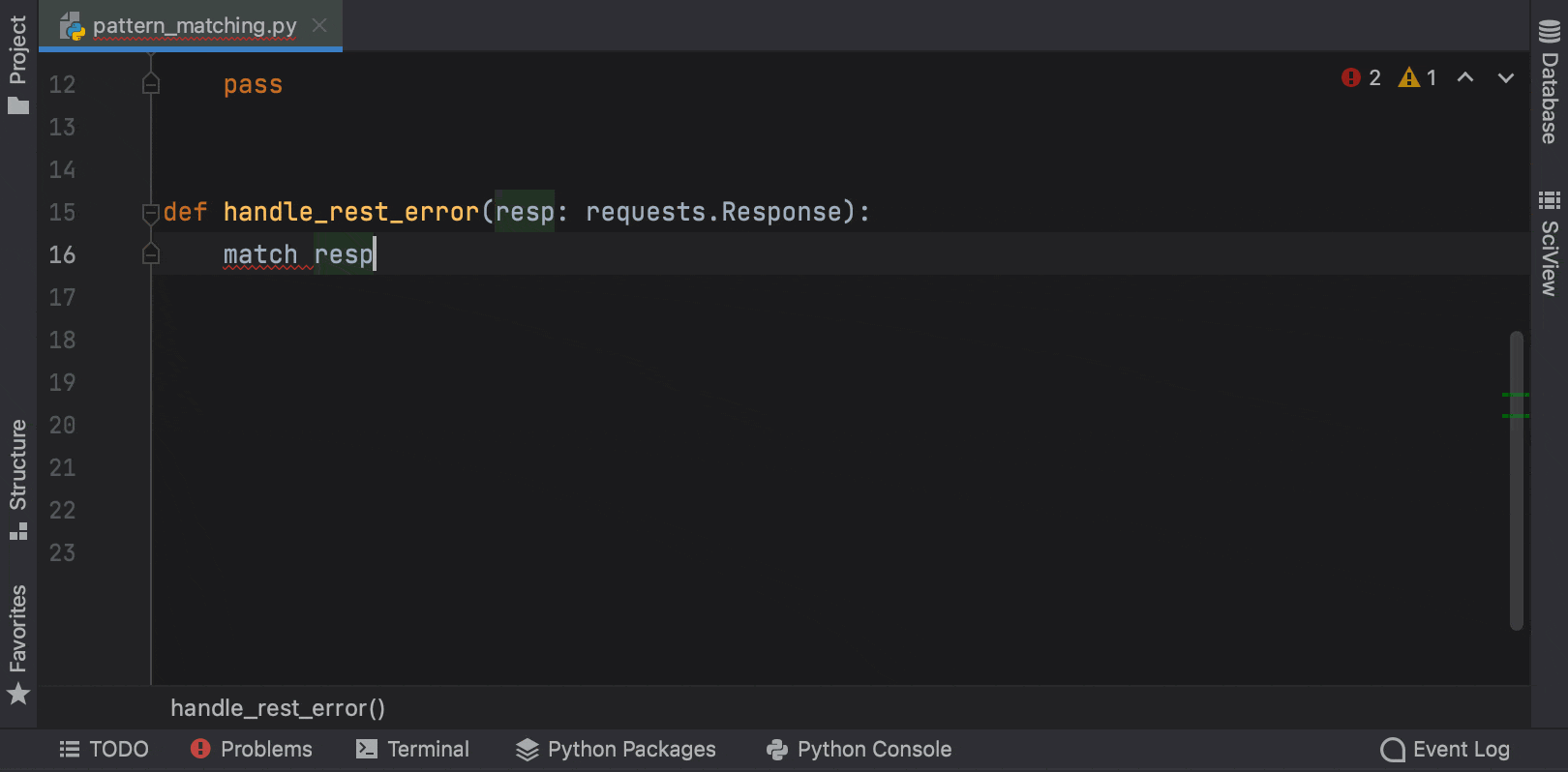Jump to next highlighted error arrow

pyautogui.click(x=1506, y=77)
